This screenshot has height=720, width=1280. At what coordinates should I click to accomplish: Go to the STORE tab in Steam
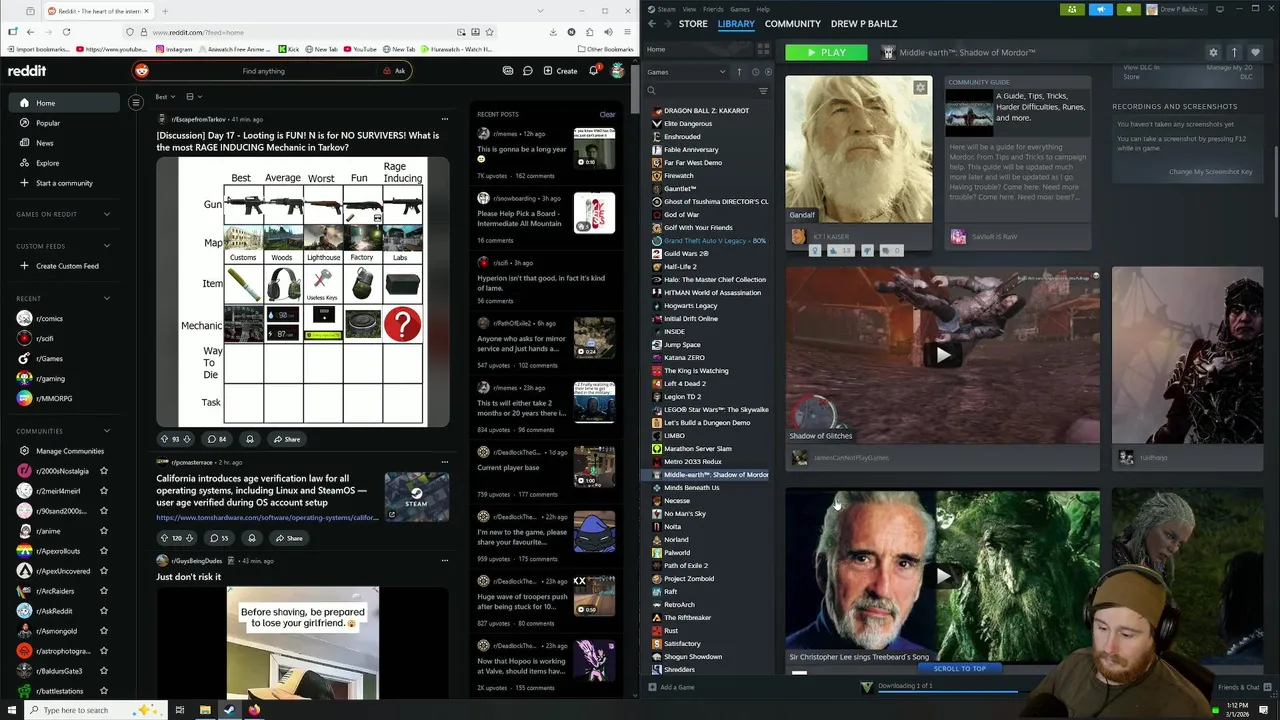[x=693, y=23]
